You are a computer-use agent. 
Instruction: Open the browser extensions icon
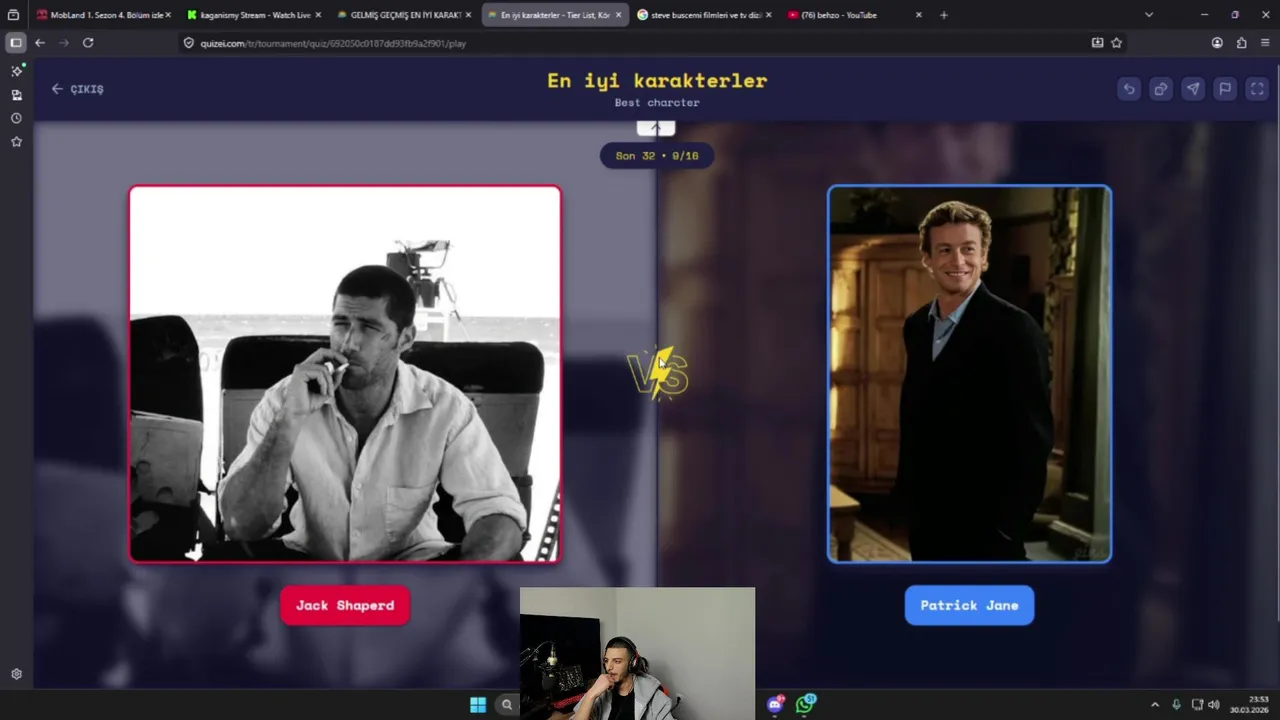click(1241, 43)
